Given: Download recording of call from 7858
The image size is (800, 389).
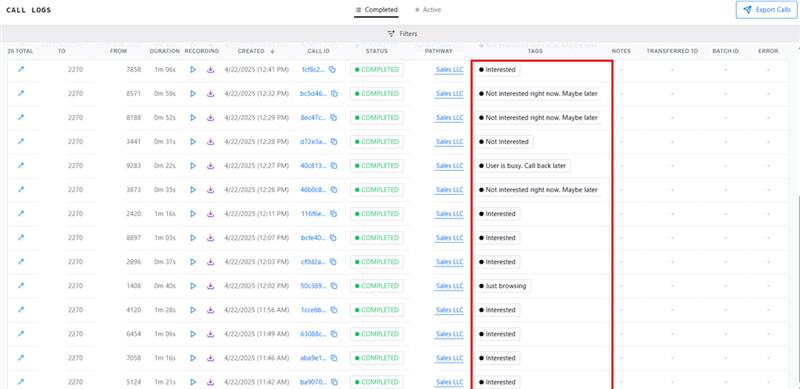Looking at the screenshot, I should coord(210,69).
